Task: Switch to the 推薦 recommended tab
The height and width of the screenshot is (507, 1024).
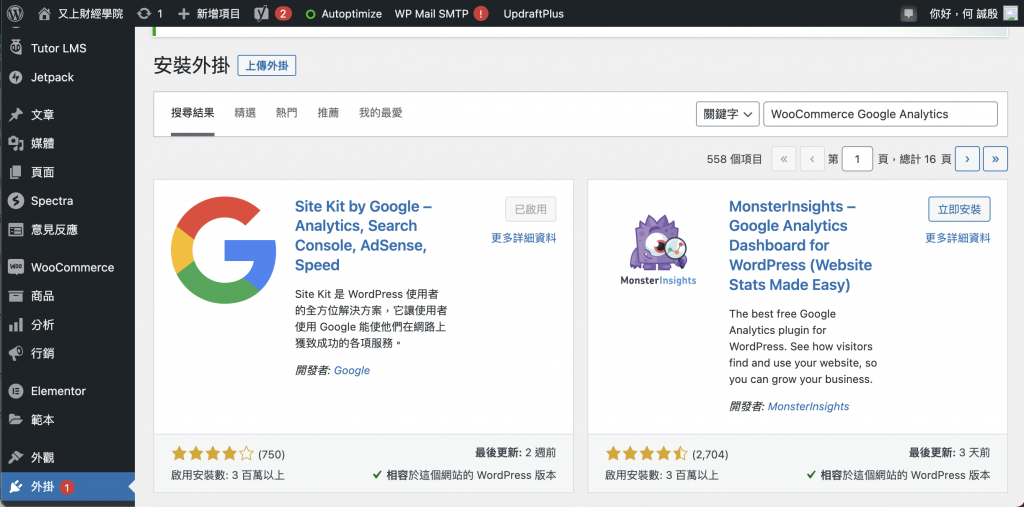Action: pyautogui.click(x=328, y=113)
